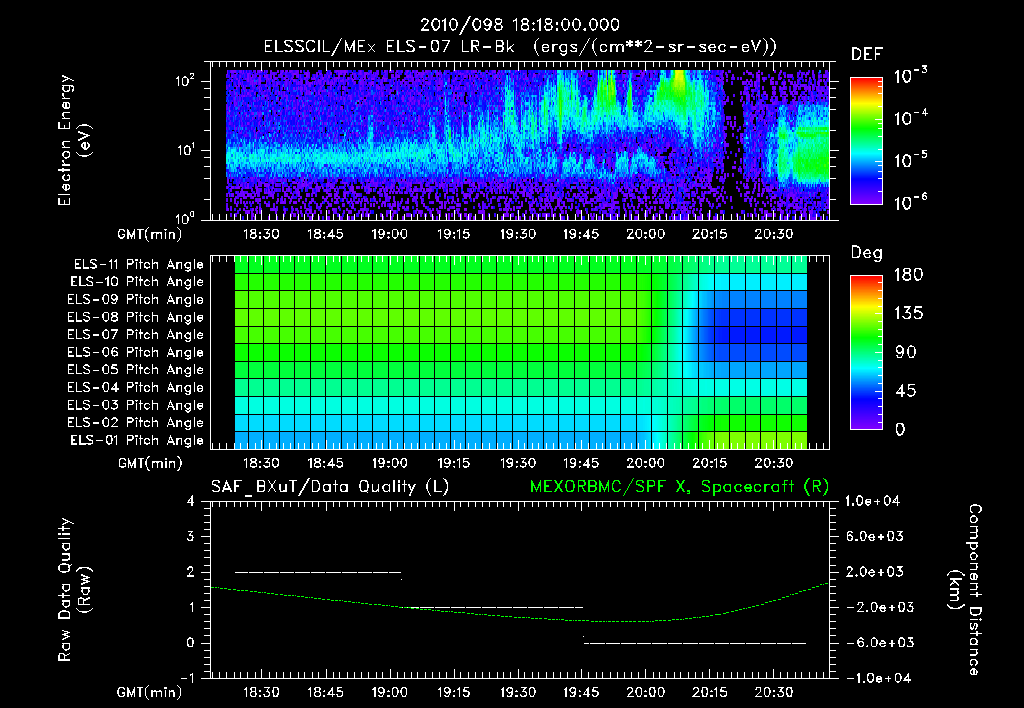Click the 10^-3 value on DEF scale

pos(910,76)
